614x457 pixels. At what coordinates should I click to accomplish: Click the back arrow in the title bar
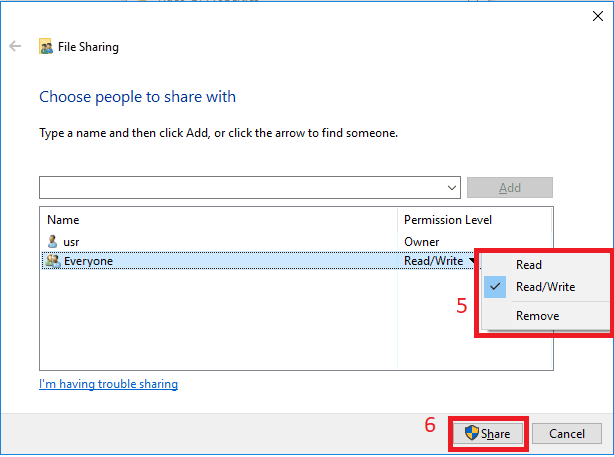coord(15,46)
